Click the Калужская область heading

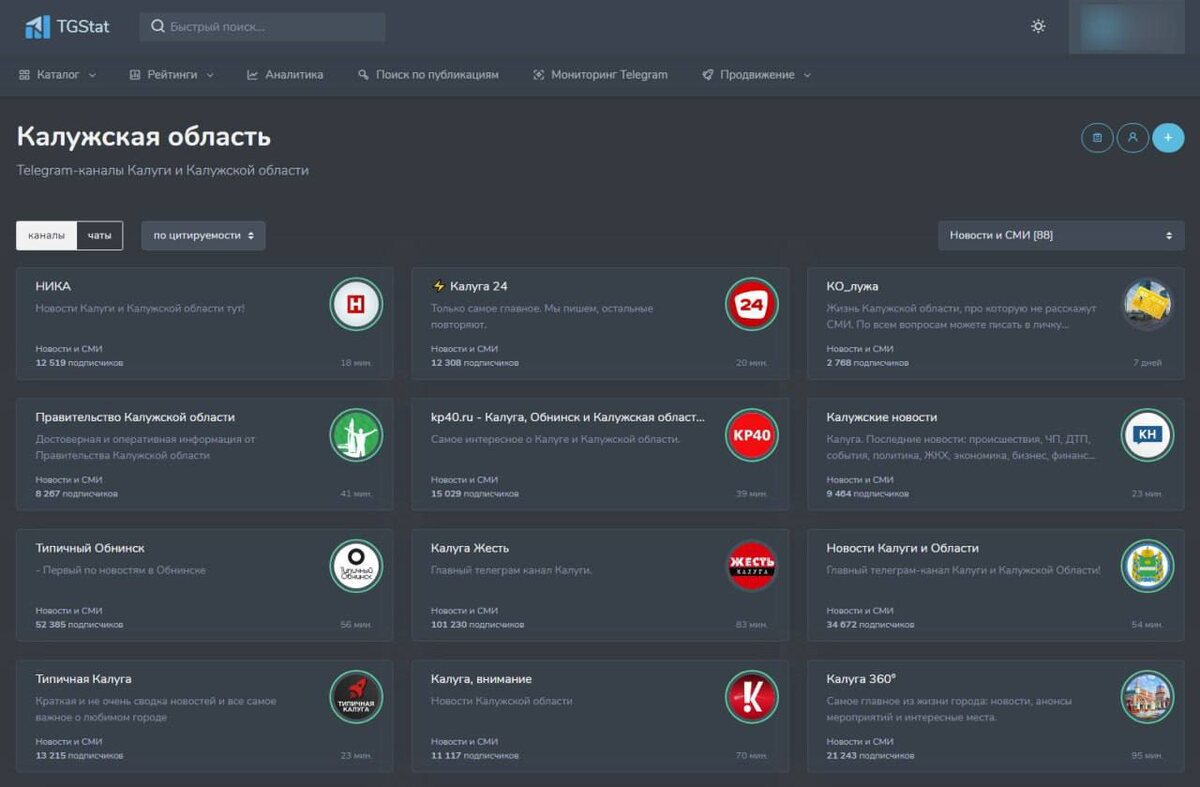click(144, 137)
